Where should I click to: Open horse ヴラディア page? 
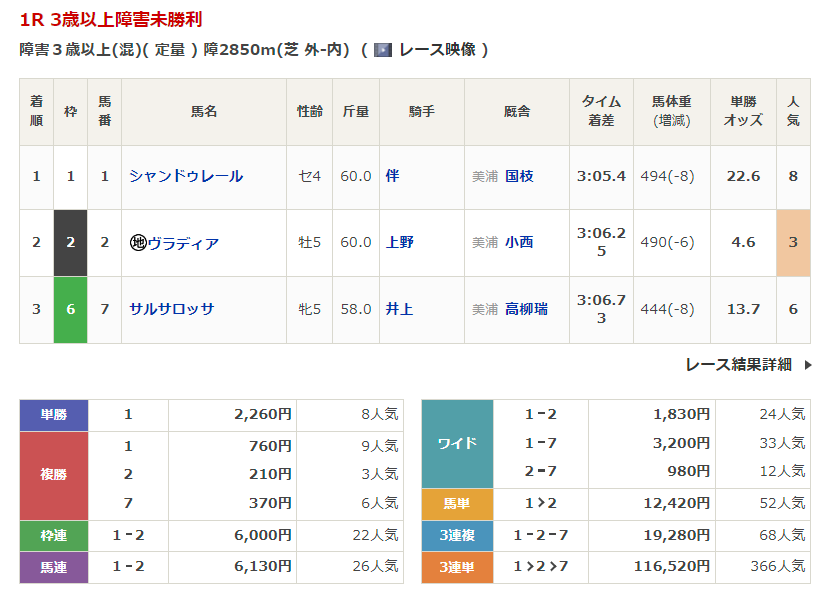coord(183,243)
